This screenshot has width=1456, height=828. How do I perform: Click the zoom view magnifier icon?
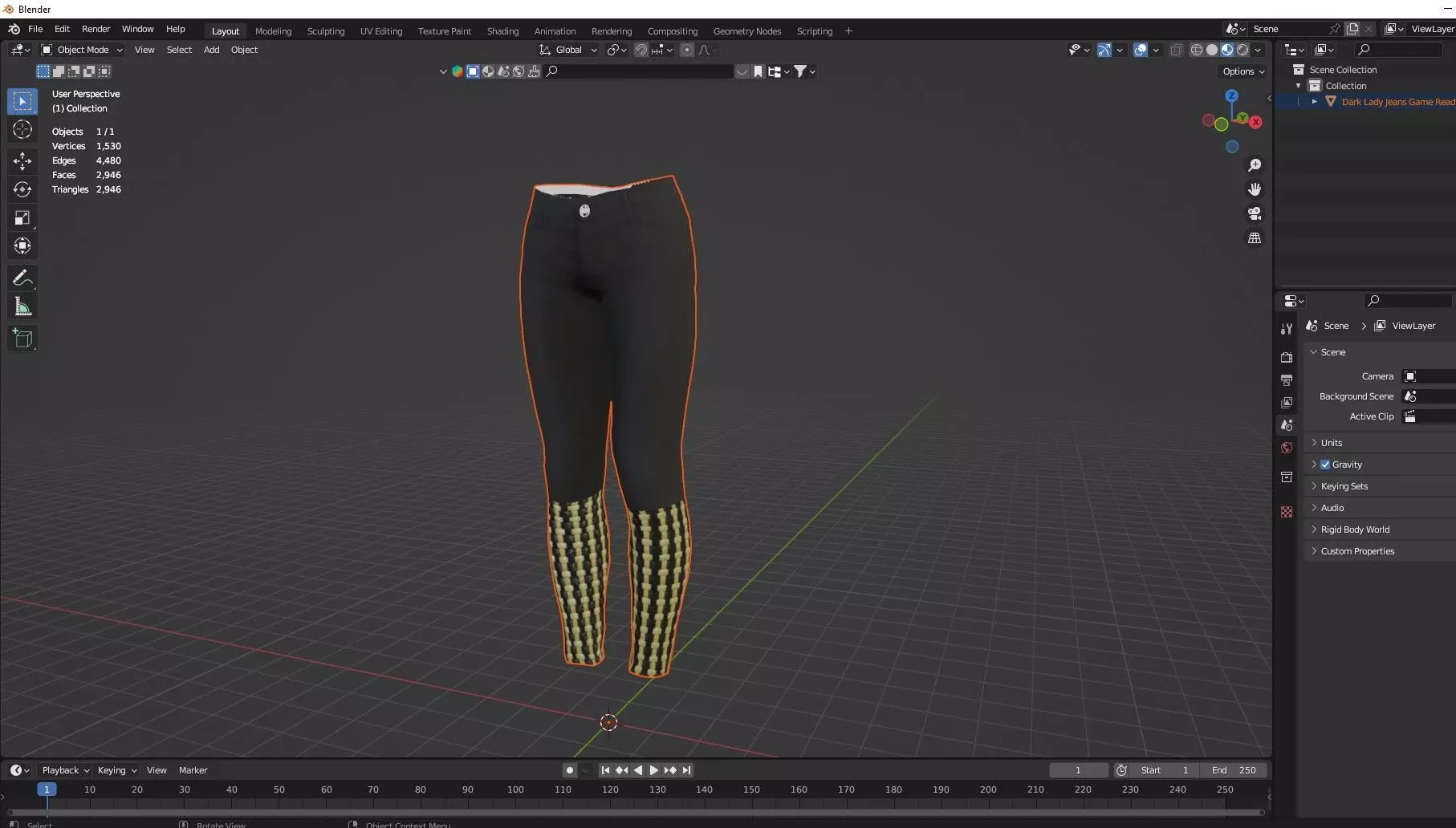[1255, 165]
